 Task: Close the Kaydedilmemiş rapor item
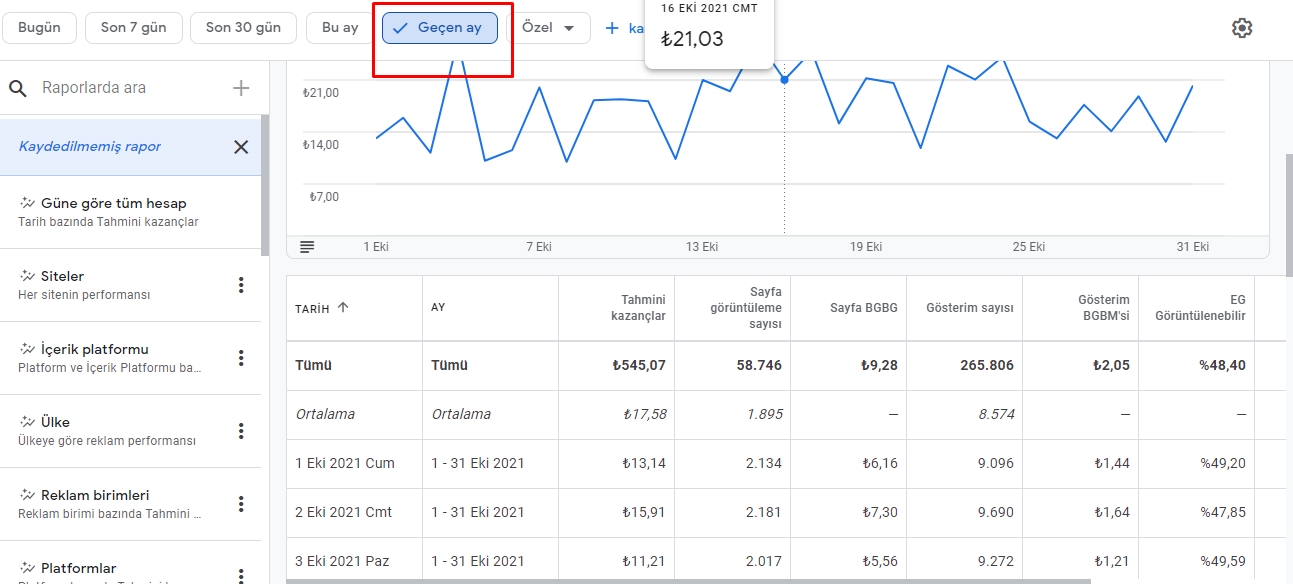[x=241, y=147]
